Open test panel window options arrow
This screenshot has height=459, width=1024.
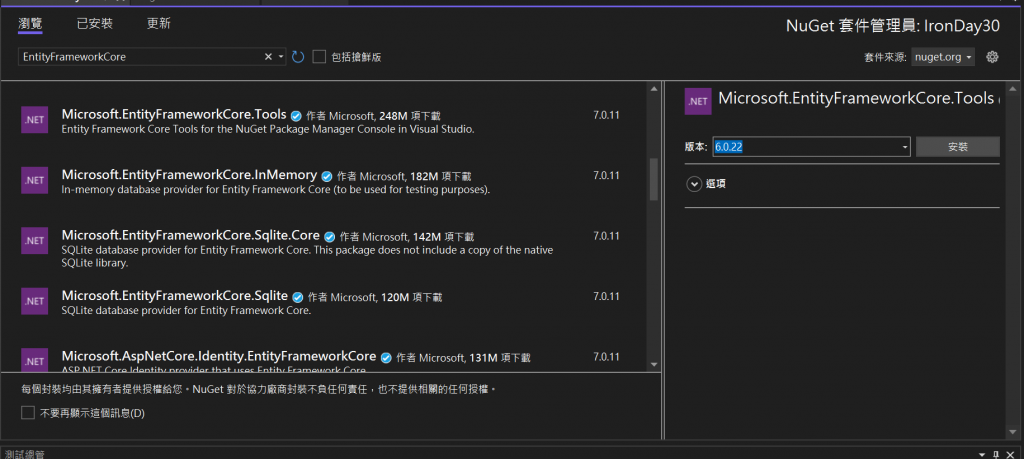[x=982, y=454]
